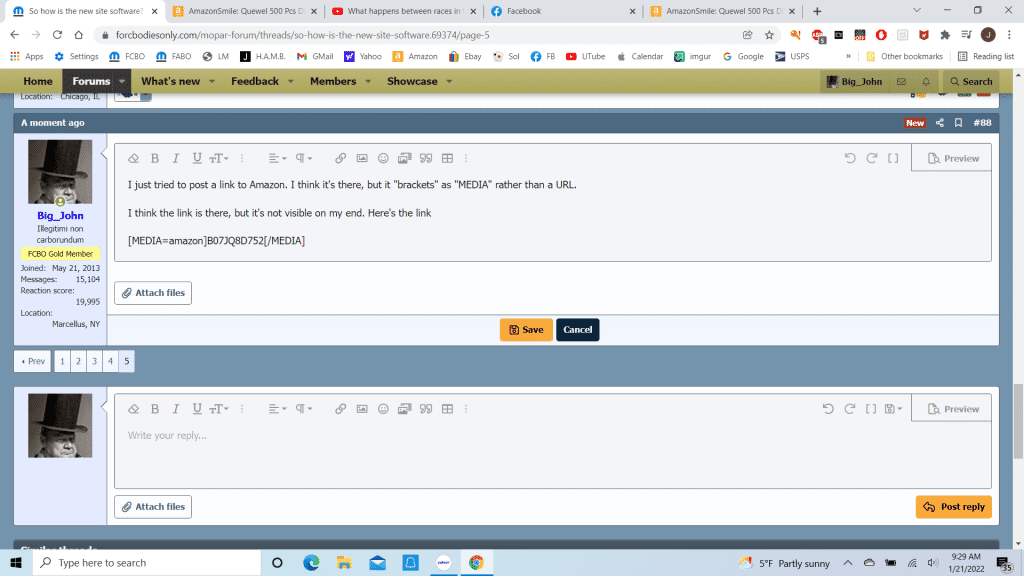
Task: Toggle underline in the reply editor
Action: coord(197,409)
